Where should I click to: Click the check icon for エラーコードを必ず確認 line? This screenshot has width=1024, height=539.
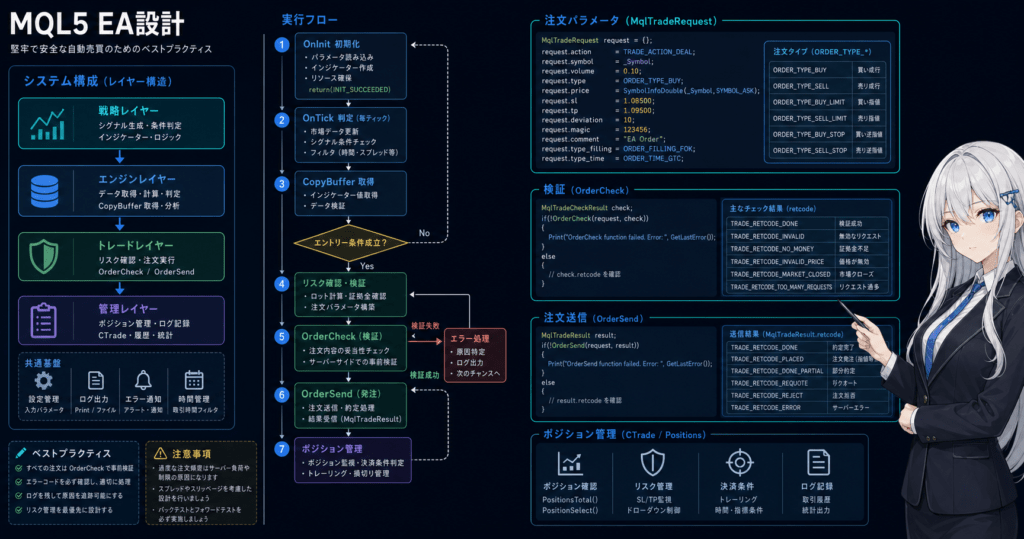19,482
